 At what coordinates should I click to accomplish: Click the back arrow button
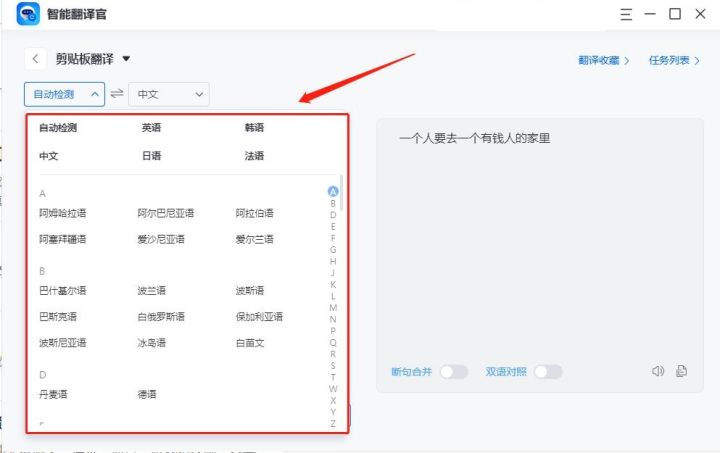click(36, 59)
